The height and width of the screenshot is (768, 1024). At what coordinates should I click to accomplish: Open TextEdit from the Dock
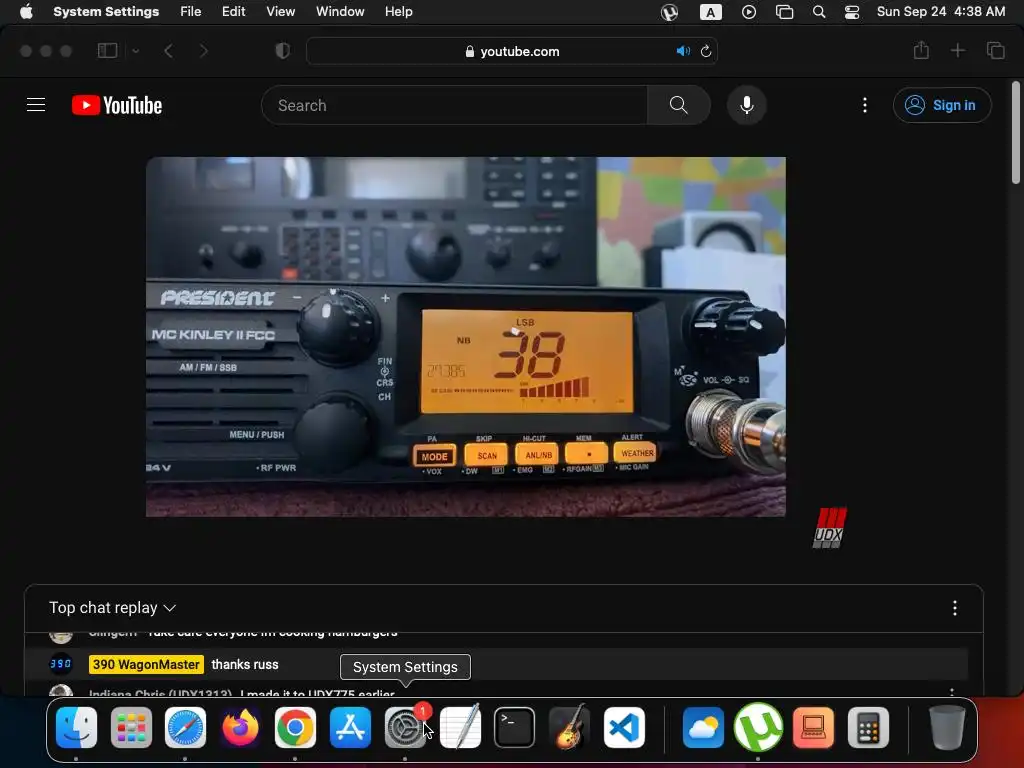(460, 728)
